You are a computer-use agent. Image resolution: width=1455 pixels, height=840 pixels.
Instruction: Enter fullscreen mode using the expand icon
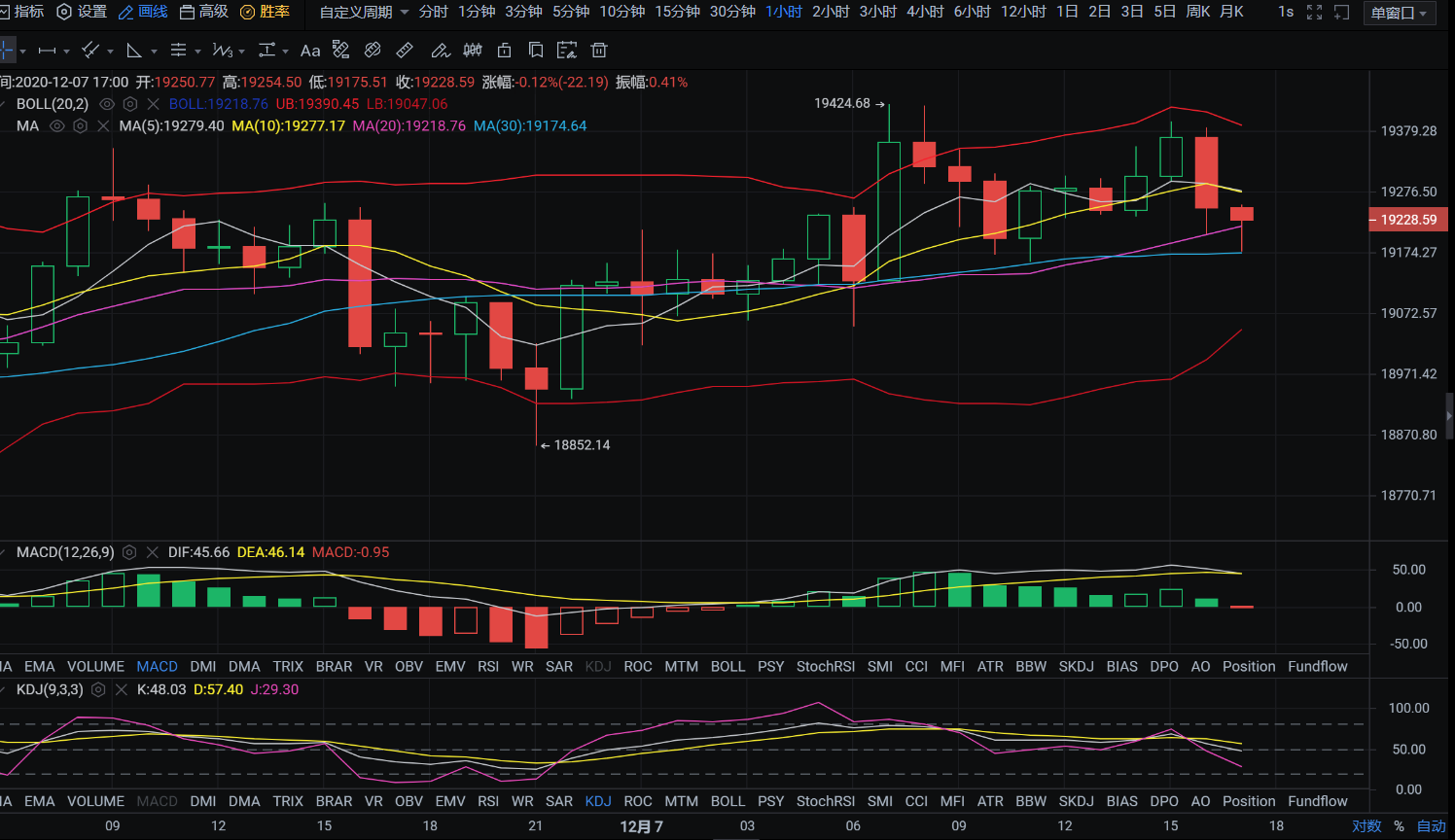click(1314, 12)
